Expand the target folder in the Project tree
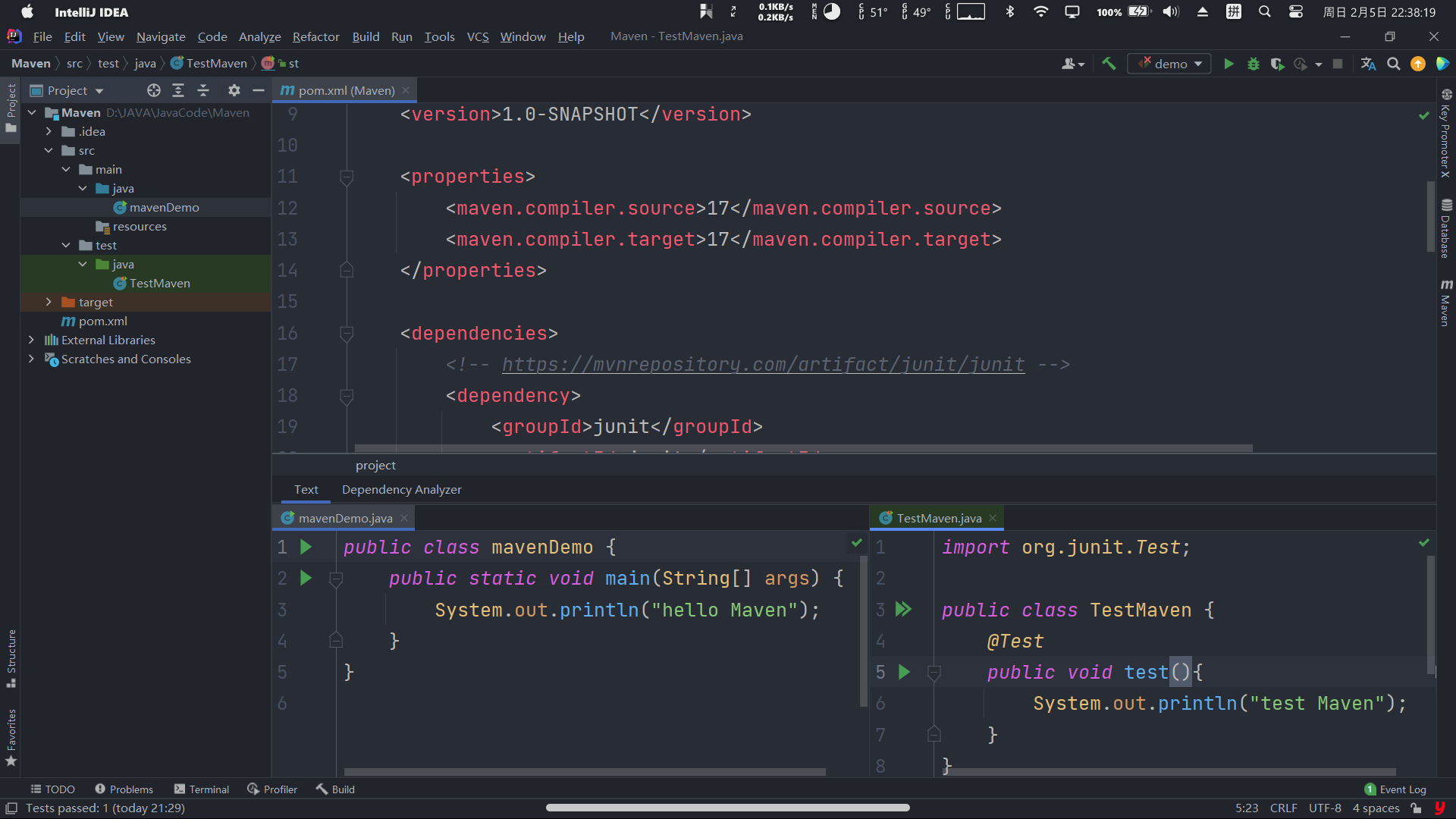 coord(49,302)
